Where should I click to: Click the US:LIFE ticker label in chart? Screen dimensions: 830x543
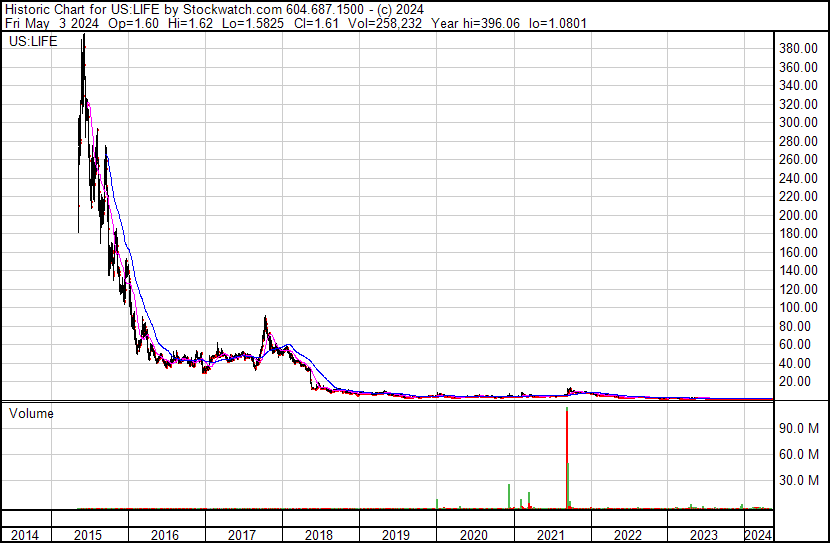(x=32, y=43)
